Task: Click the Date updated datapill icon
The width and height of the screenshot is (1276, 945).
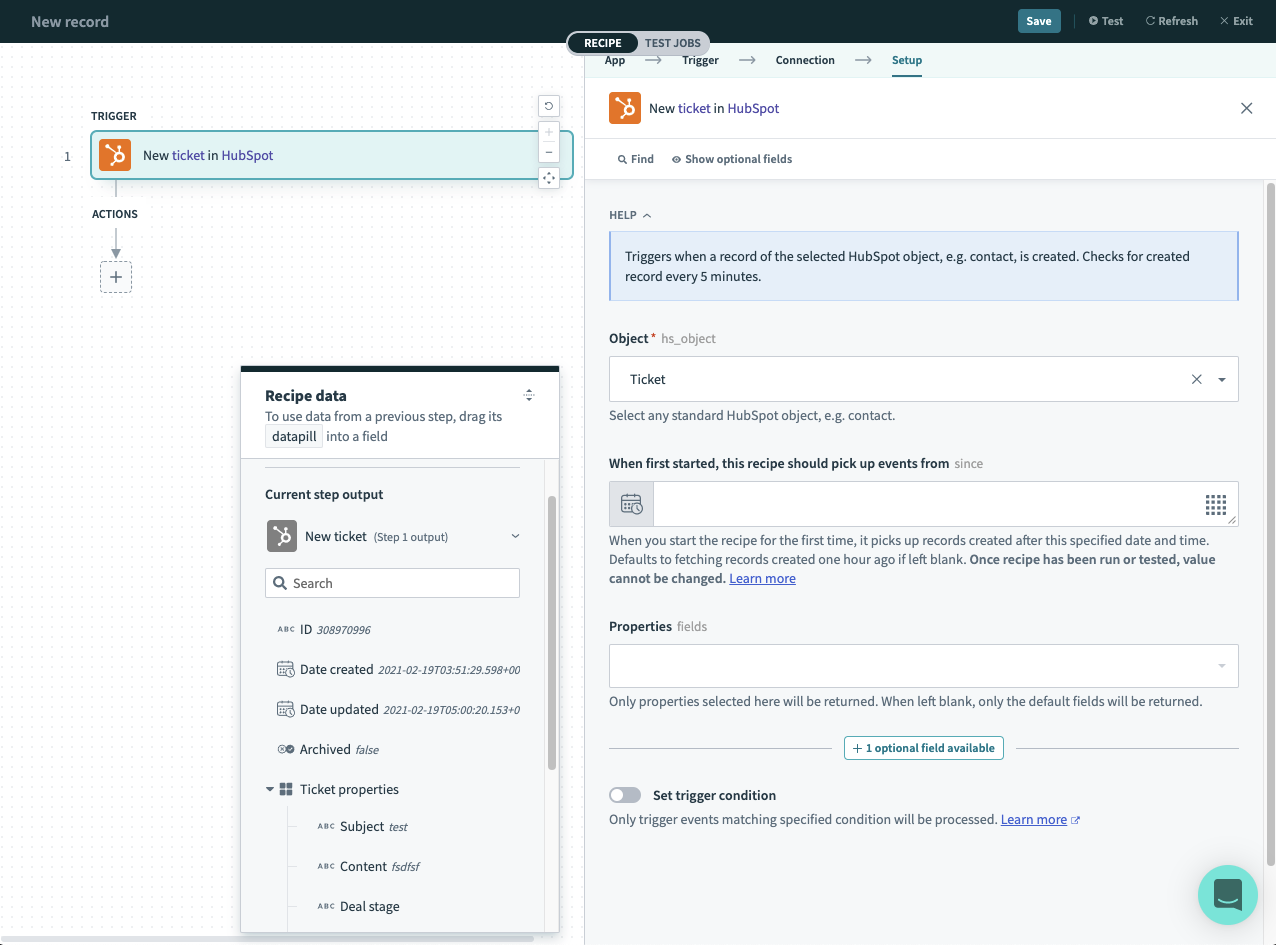Action: [x=285, y=709]
